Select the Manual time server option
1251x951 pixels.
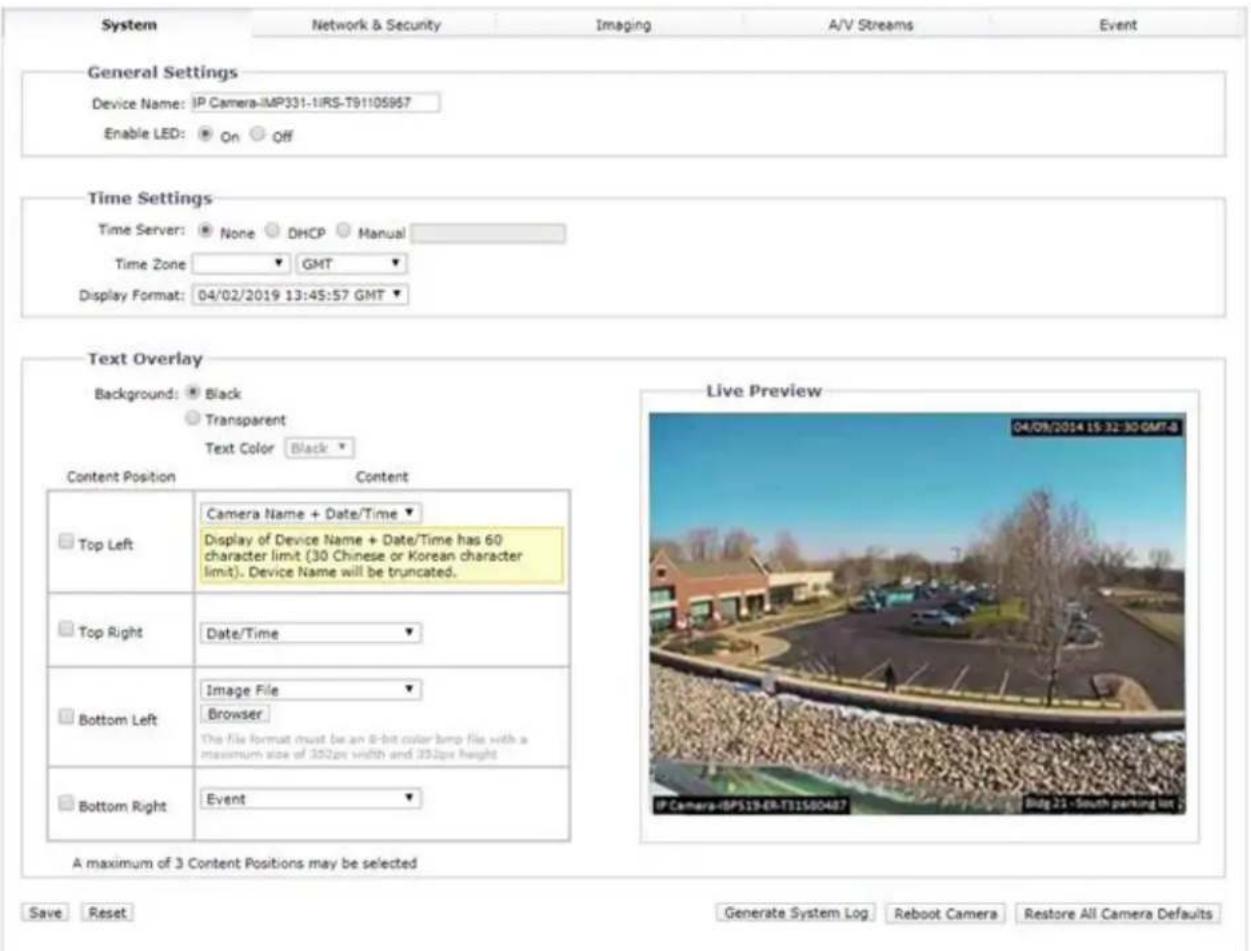click(344, 233)
